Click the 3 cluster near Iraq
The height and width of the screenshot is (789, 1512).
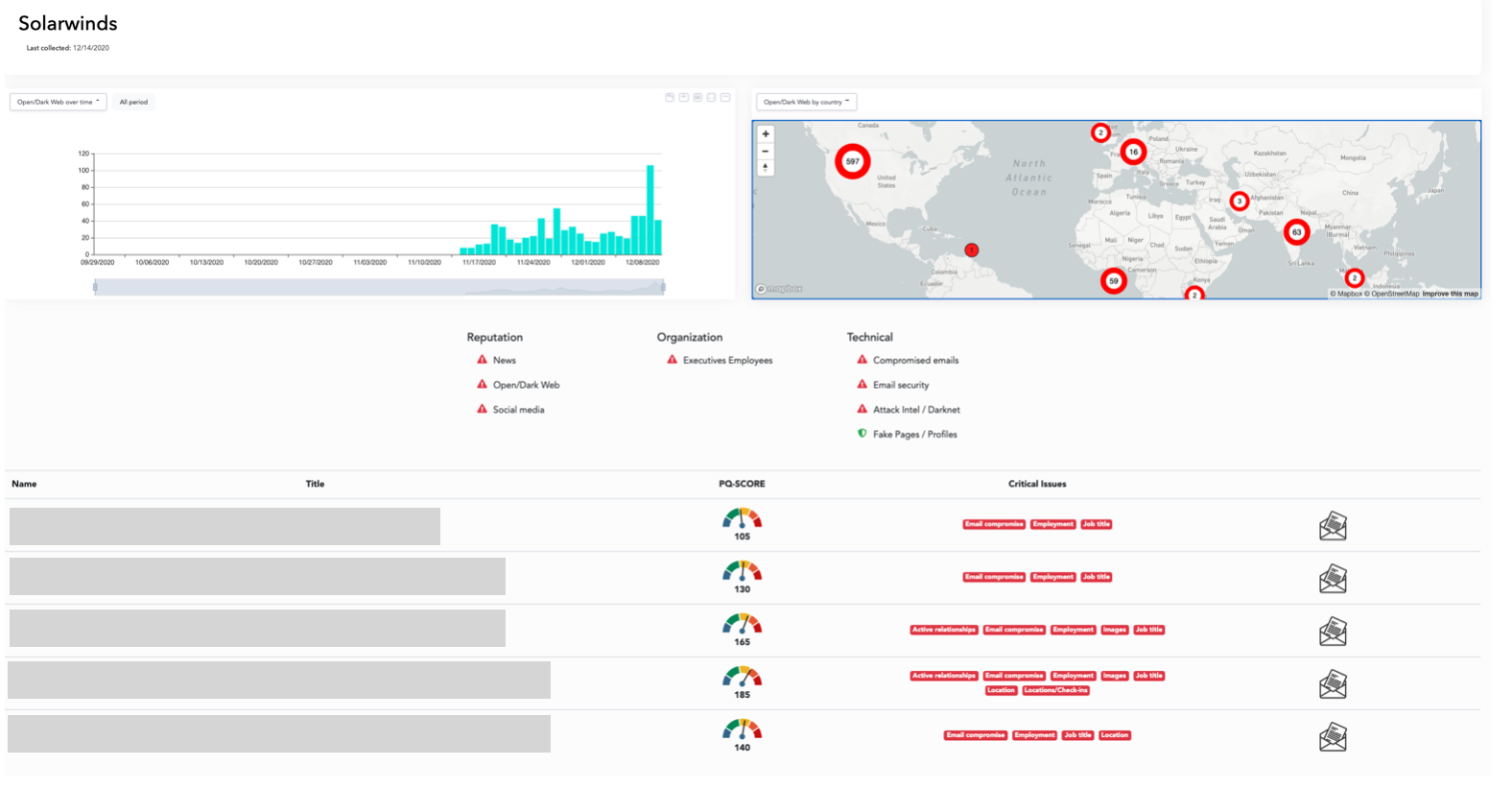1240,202
